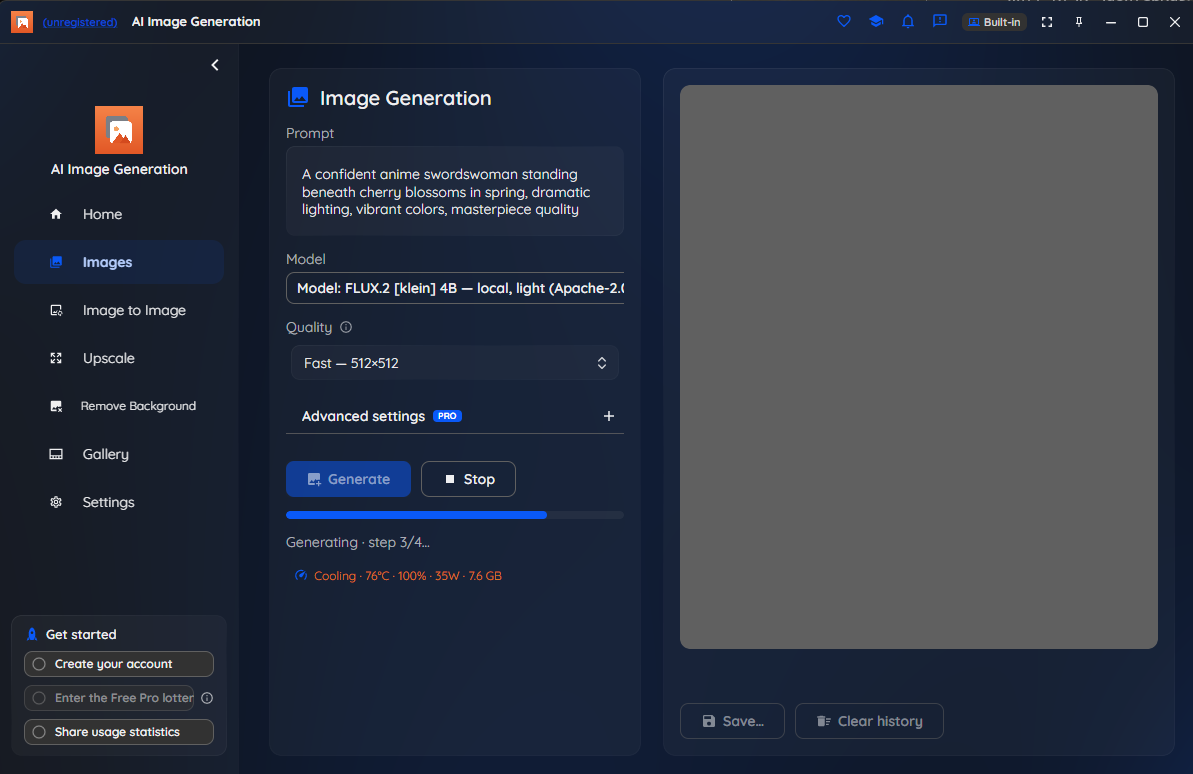Viewport: 1193px width, 774px height.
Task: Go to Home in the sidebar
Action: 119,215
